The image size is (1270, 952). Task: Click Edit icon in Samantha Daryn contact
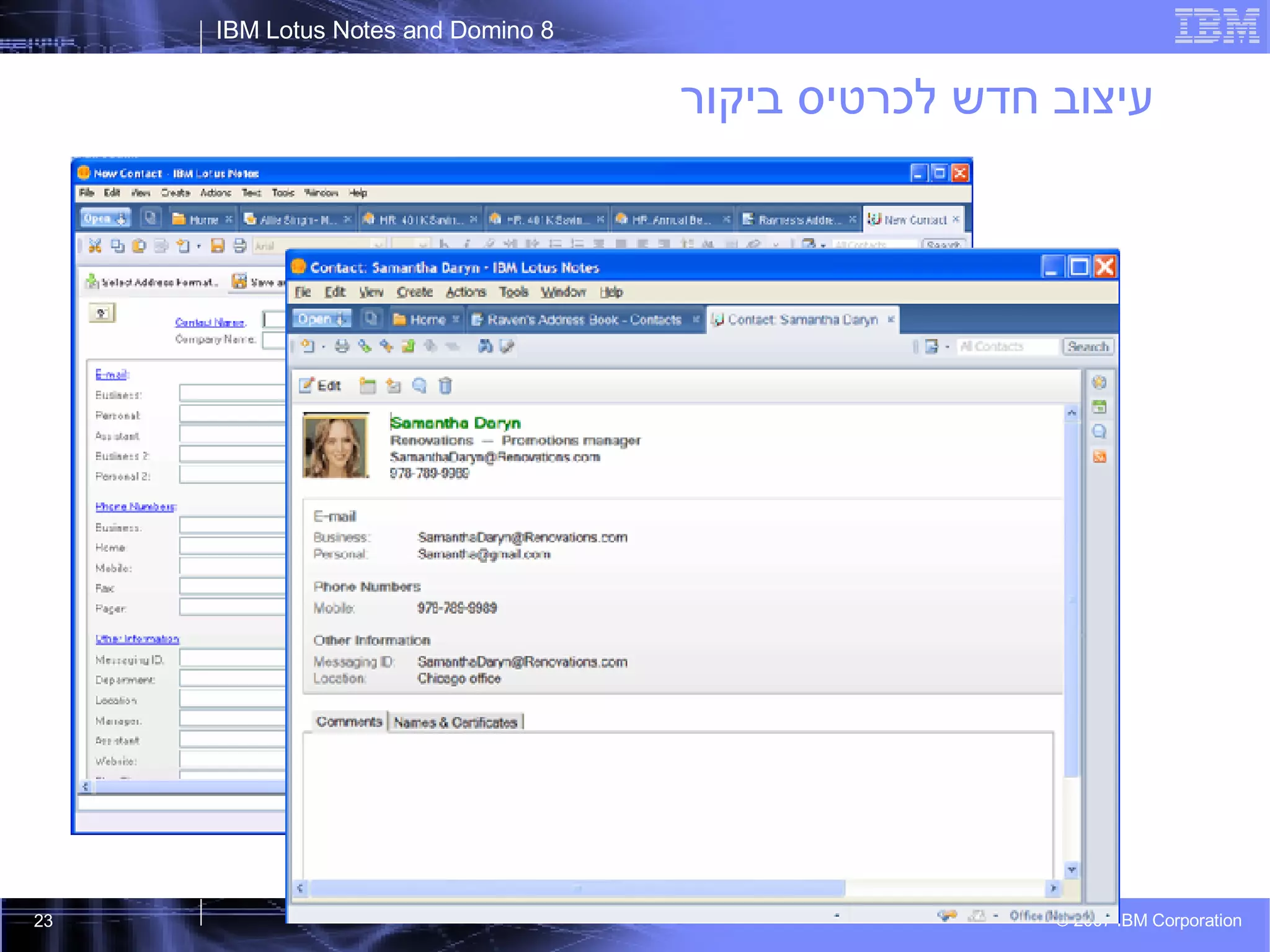(x=320, y=386)
